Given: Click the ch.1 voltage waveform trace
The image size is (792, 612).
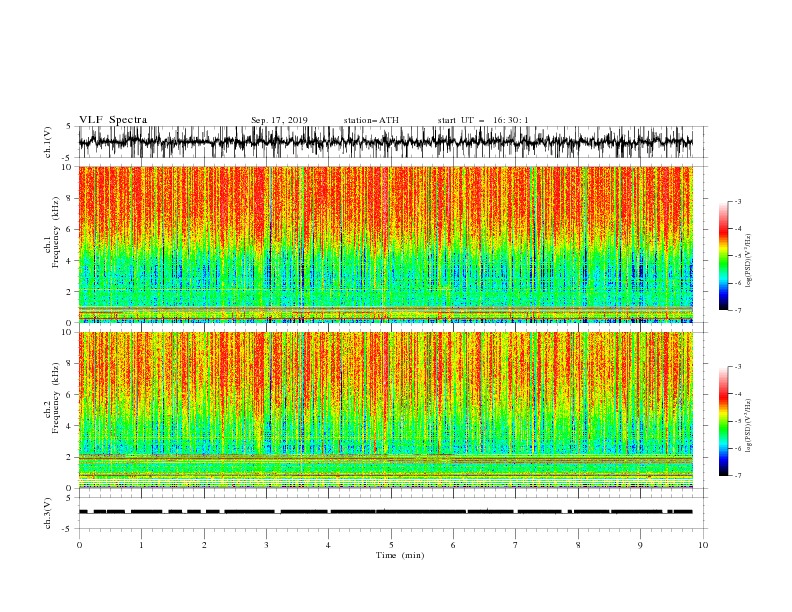Looking at the screenshot, I should 385,142.
